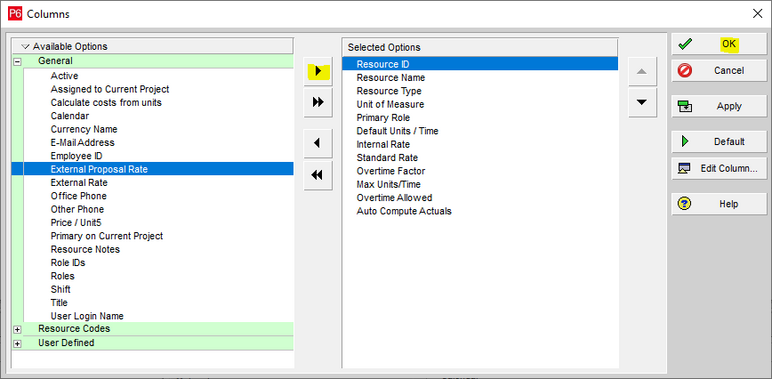The width and height of the screenshot is (772, 379).
Task: Select Other Phone option
Action: coord(77,209)
